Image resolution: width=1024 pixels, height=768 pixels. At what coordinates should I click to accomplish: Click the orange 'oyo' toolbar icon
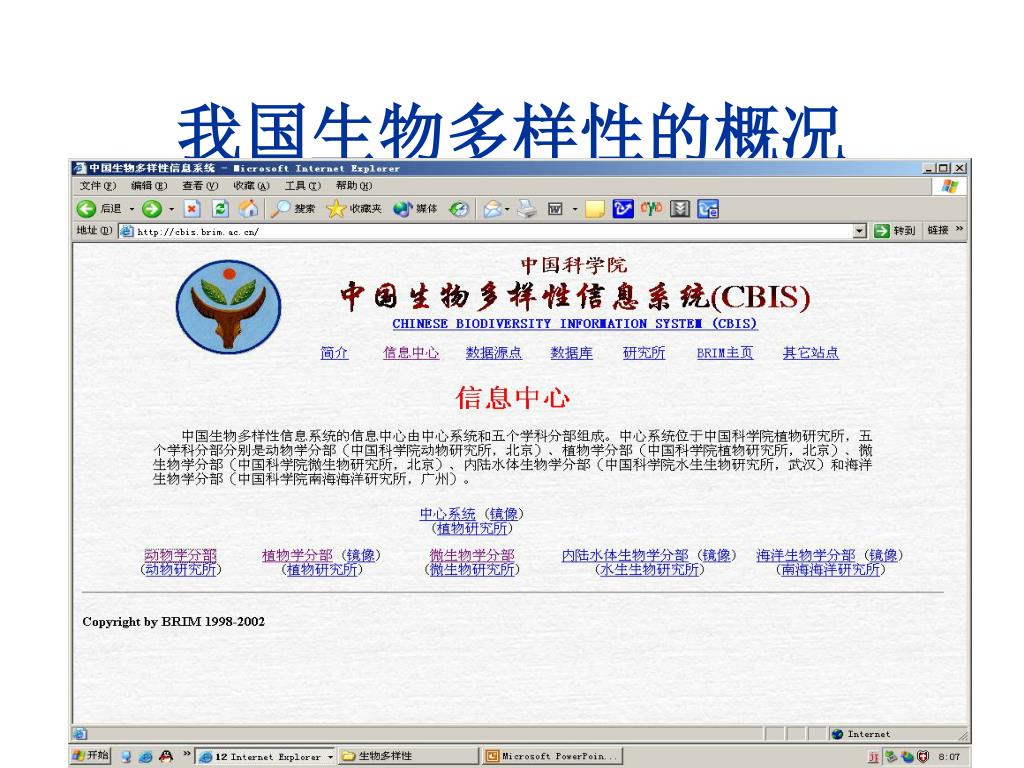point(651,208)
